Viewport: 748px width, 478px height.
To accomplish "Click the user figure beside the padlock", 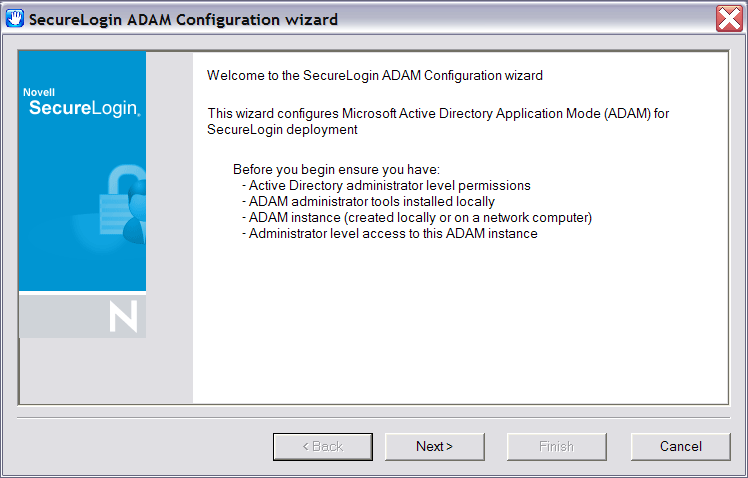I will point(136,211).
